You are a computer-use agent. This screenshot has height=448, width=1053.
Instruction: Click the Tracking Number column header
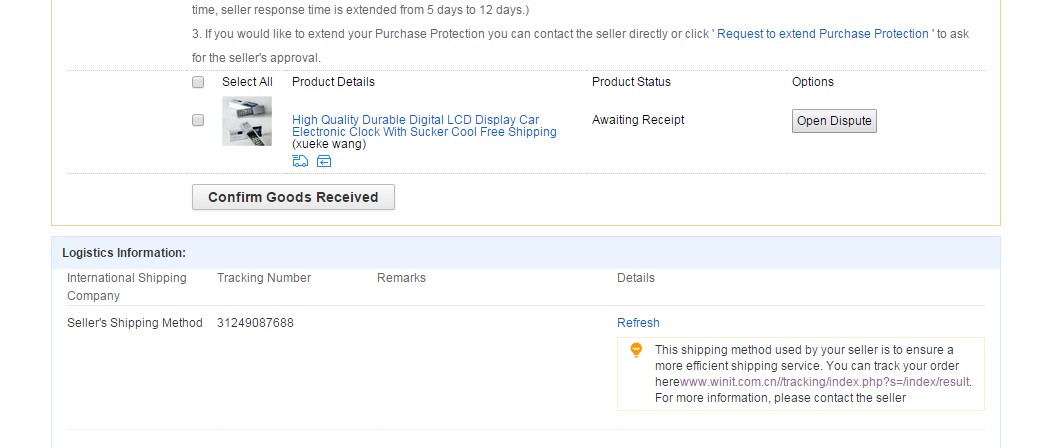tap(264, 278)
